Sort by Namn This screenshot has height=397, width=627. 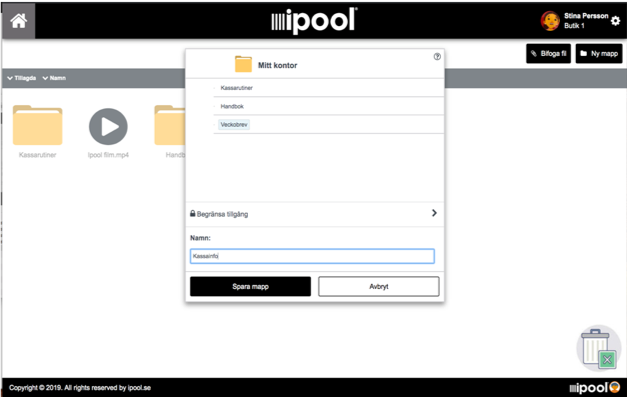(54, 78)
